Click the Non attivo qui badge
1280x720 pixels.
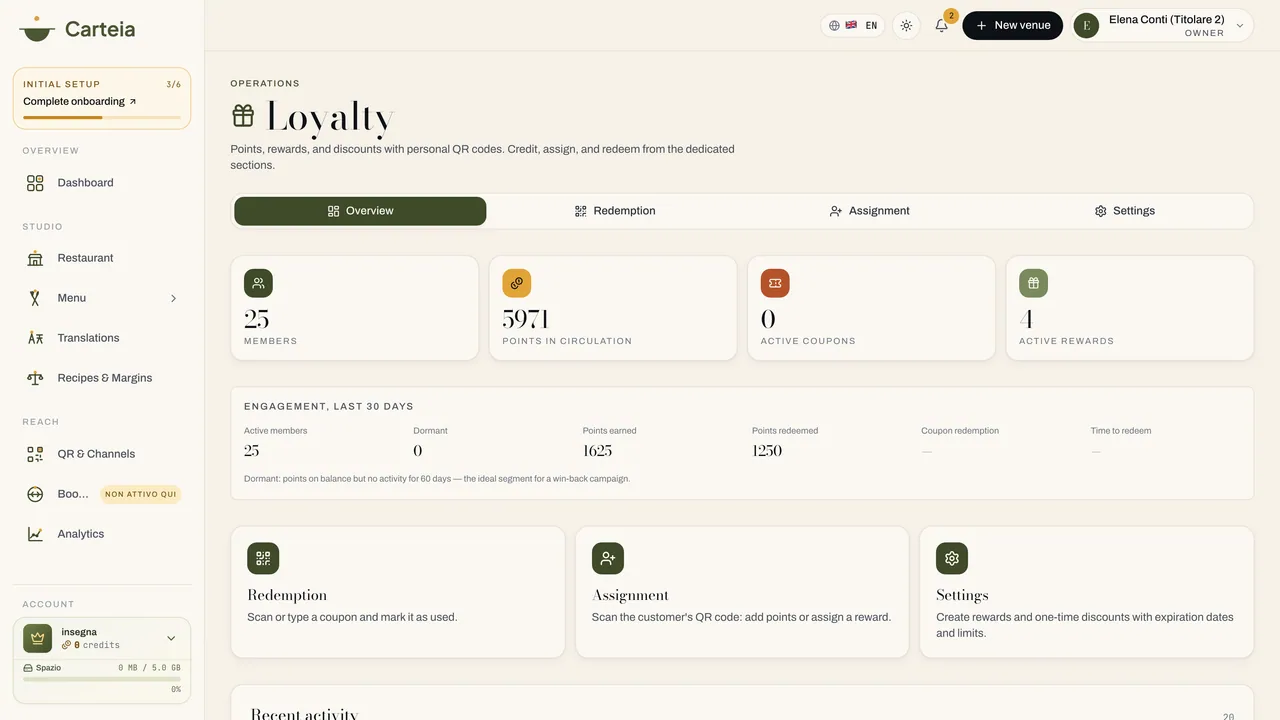(x=141, y=494)
